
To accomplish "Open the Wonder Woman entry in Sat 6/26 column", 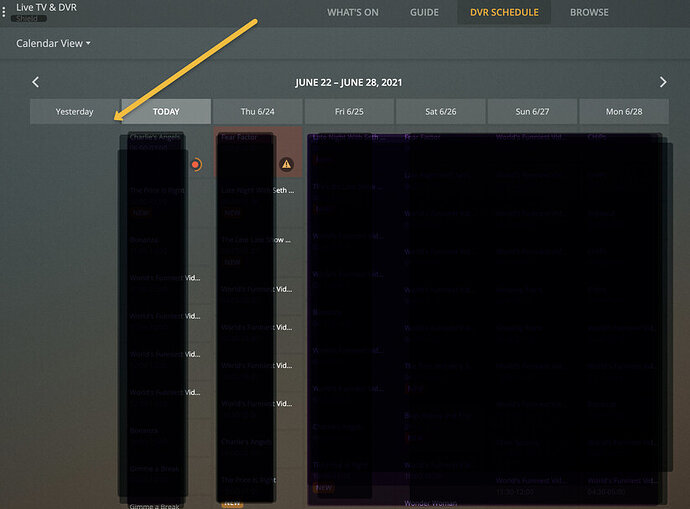I will [430, 503].
